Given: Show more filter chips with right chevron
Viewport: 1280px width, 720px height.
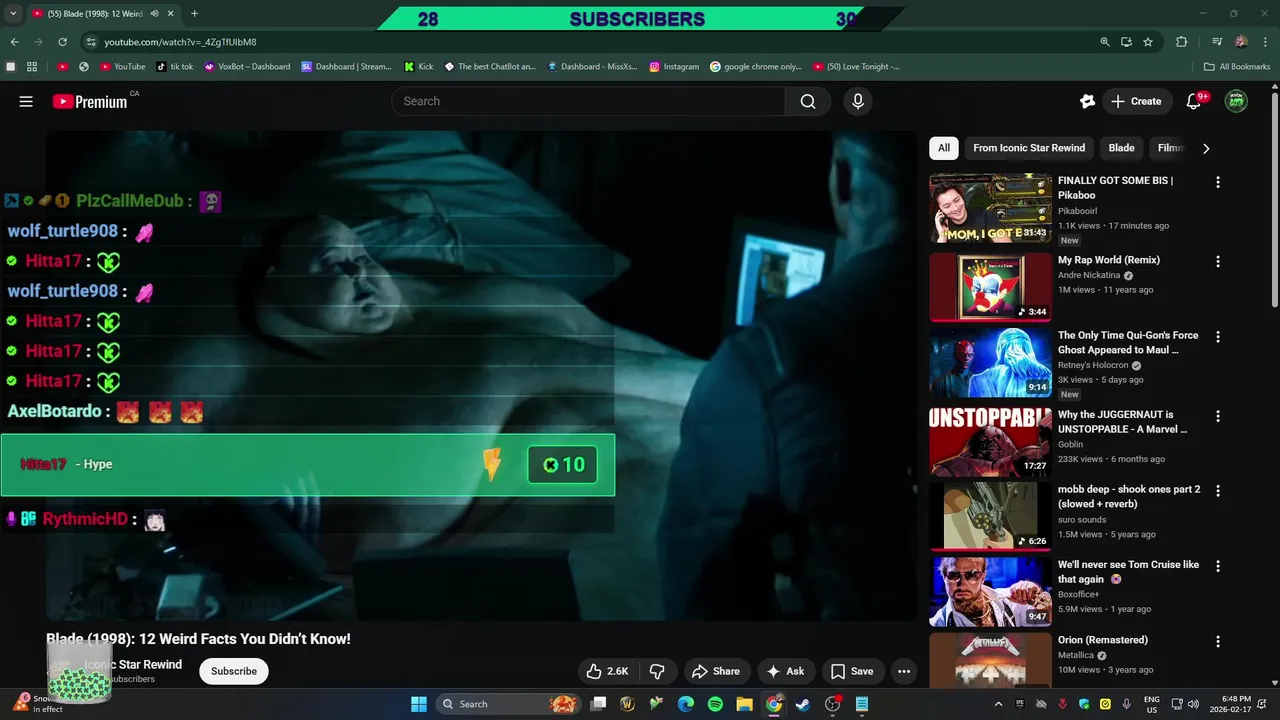Looking at the screenshot, I should 1206,148.
